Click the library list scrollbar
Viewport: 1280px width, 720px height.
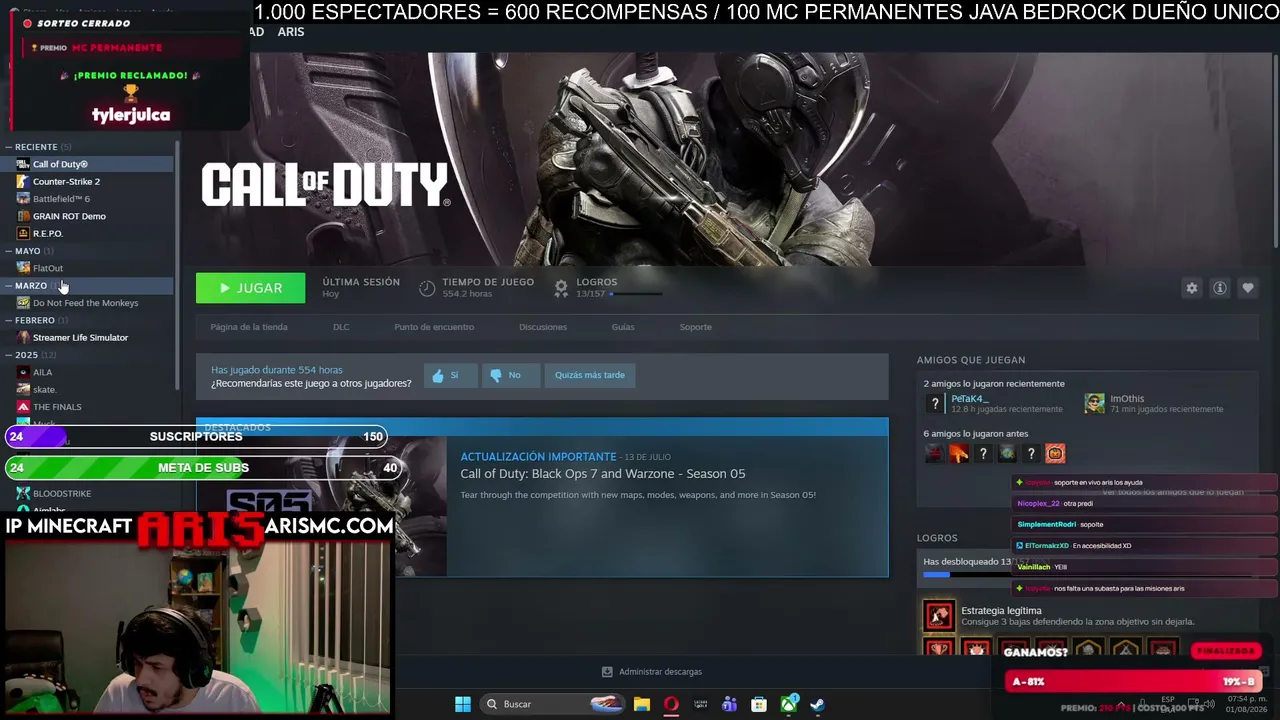tap(178, 265)
